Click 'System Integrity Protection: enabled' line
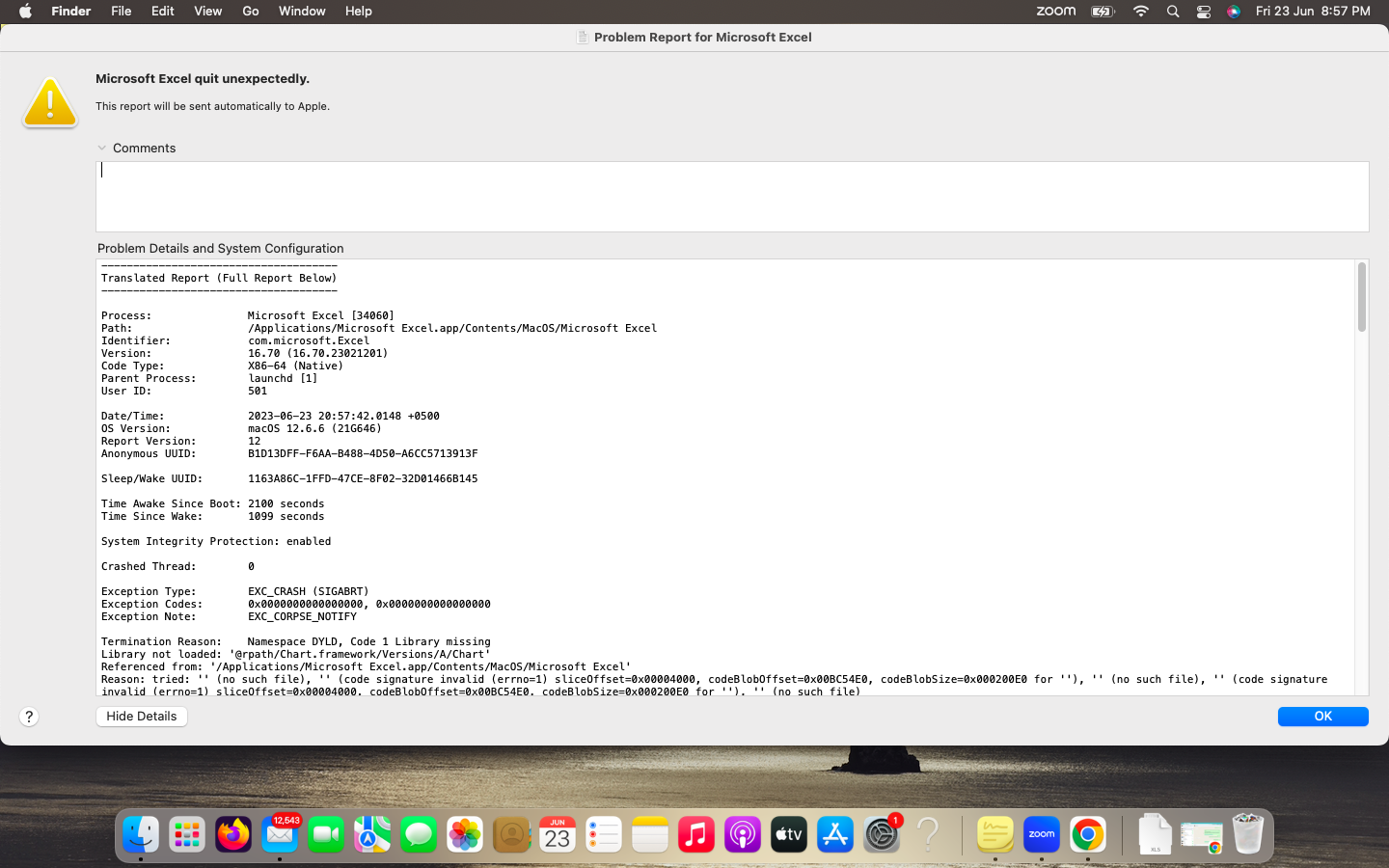 point(216,541)
